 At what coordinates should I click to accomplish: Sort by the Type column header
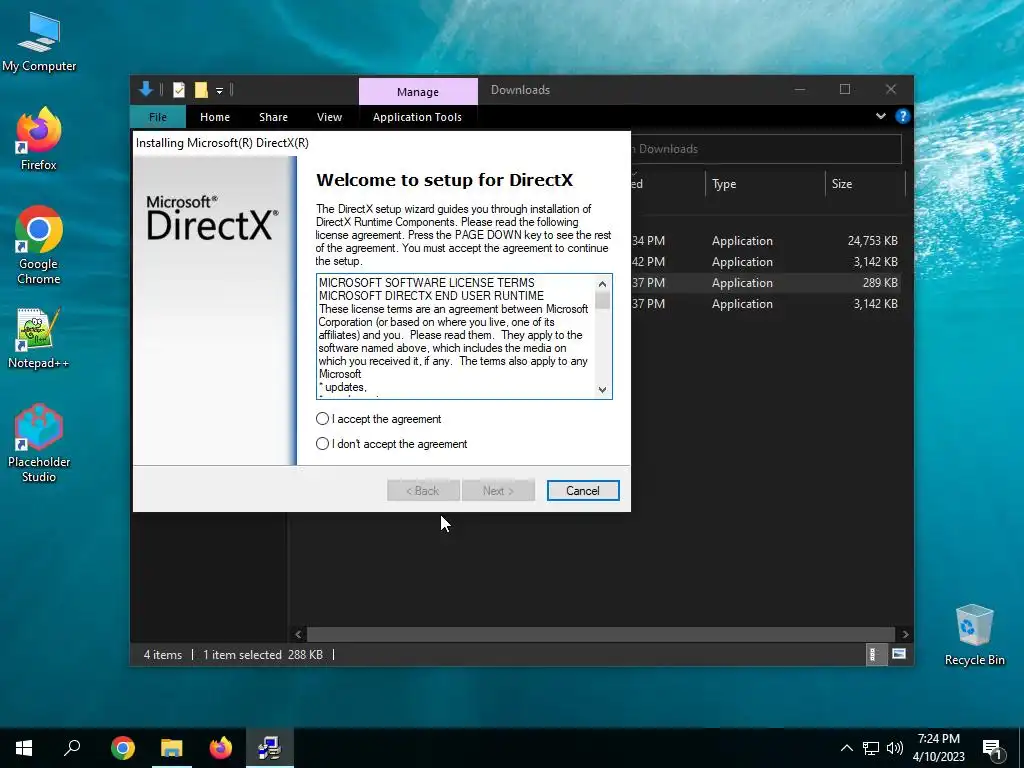pos(765,184)
